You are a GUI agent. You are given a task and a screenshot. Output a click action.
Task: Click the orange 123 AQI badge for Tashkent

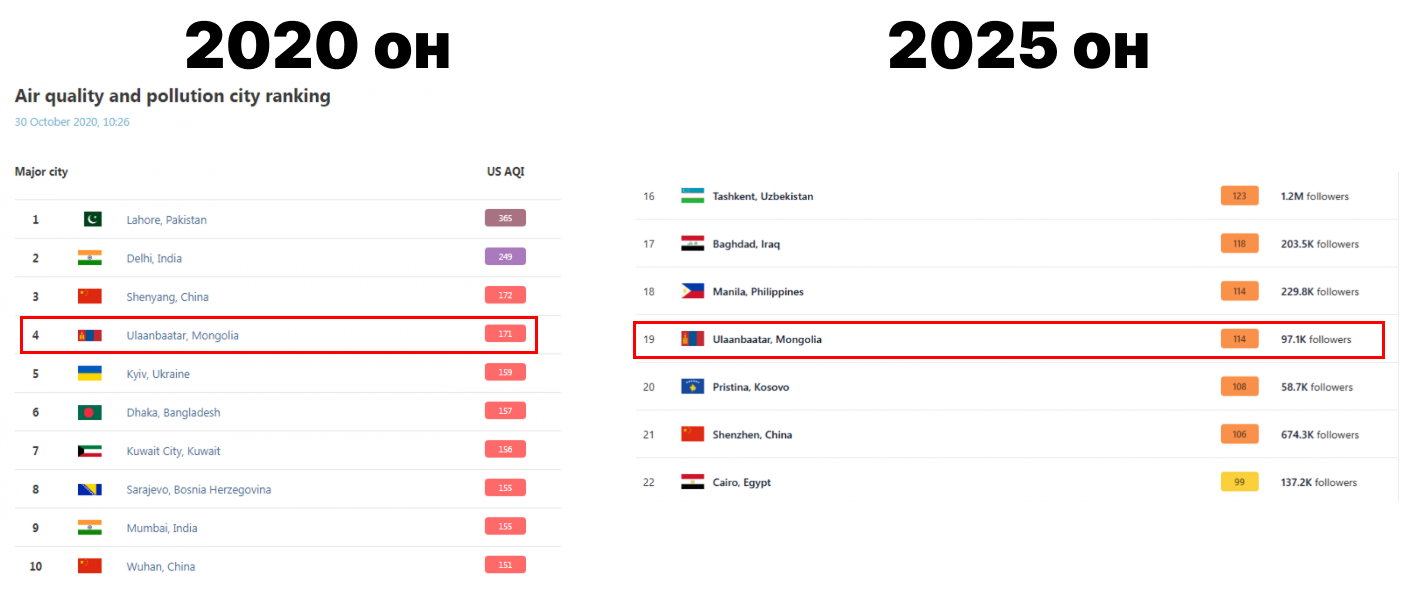pyautogui.click(x=1239, y=196)
